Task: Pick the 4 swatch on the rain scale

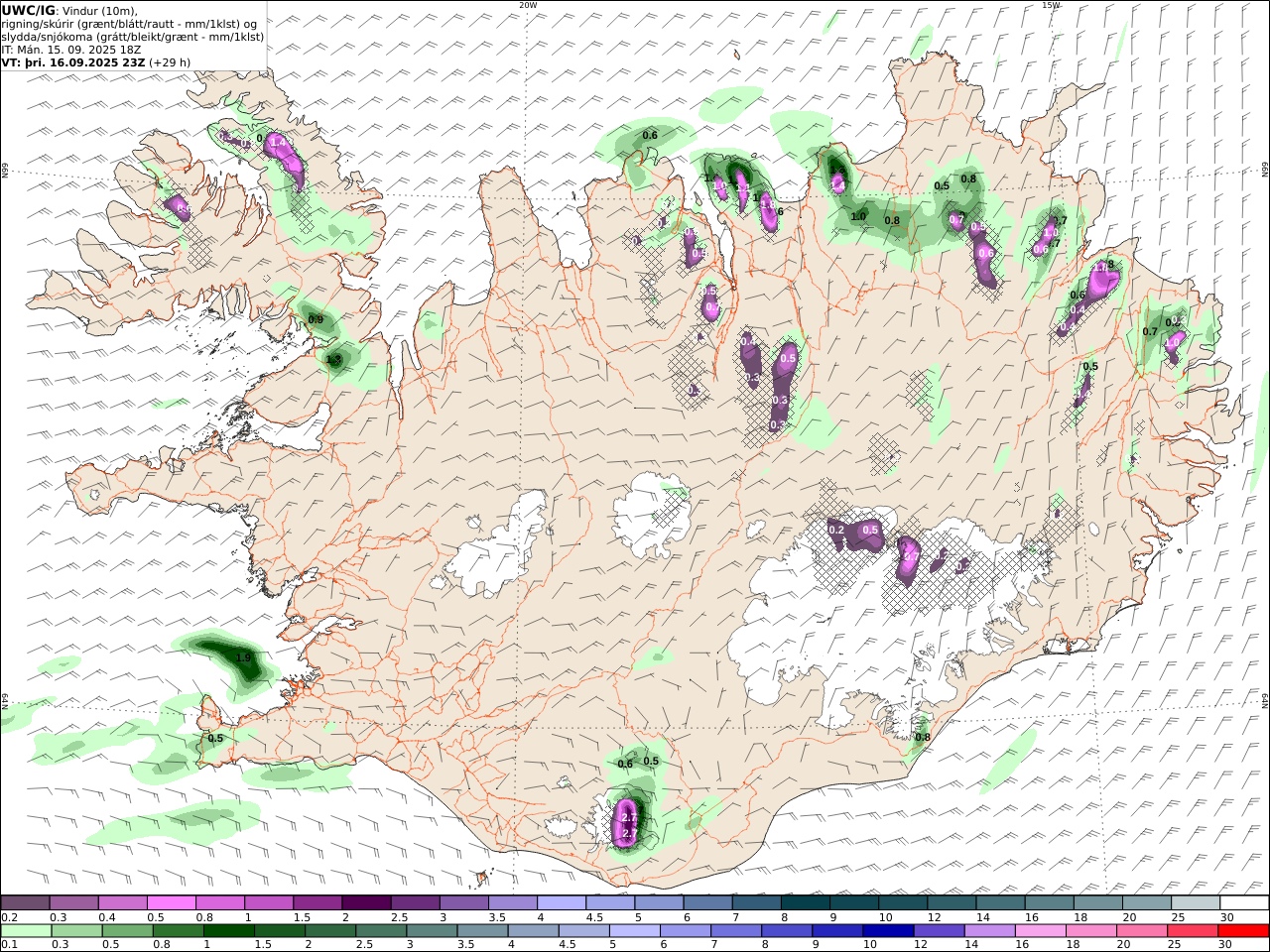Action: 534,930
